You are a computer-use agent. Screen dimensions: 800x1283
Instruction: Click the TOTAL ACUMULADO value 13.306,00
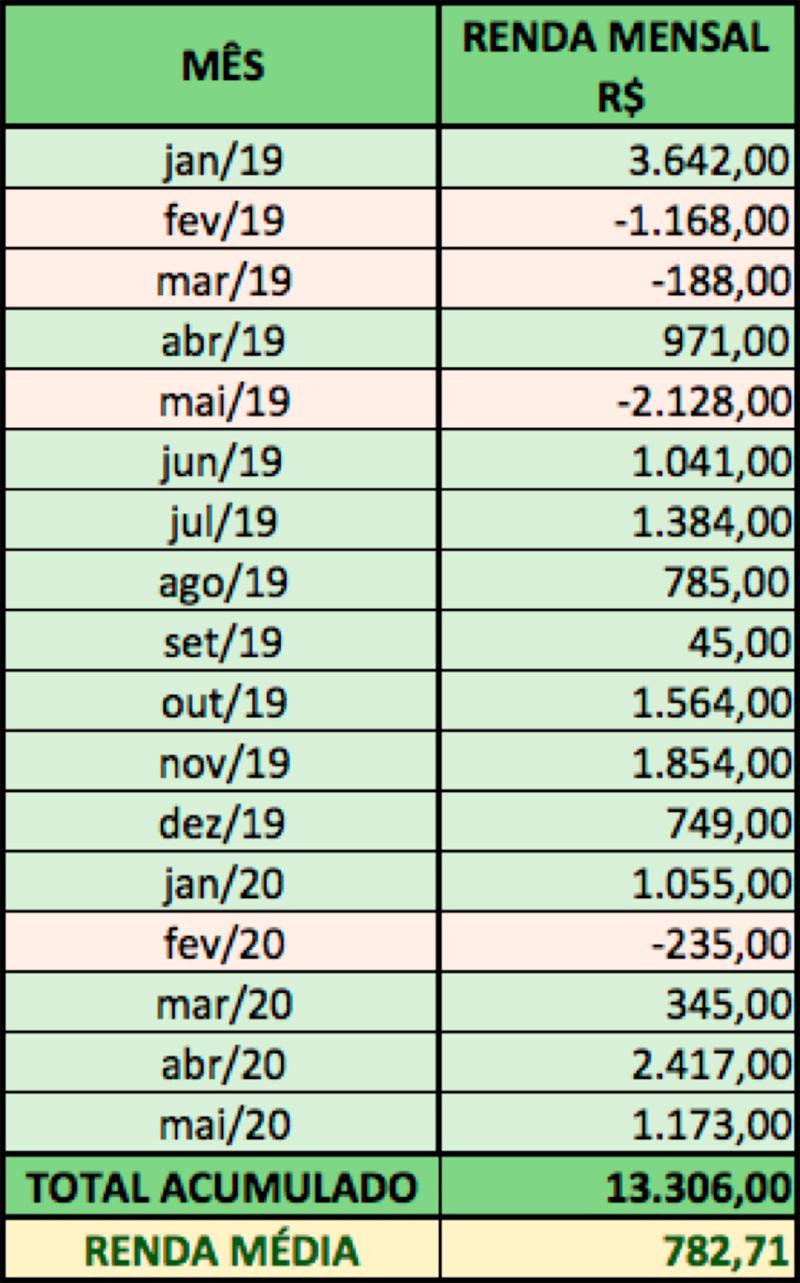(617, 1187)
